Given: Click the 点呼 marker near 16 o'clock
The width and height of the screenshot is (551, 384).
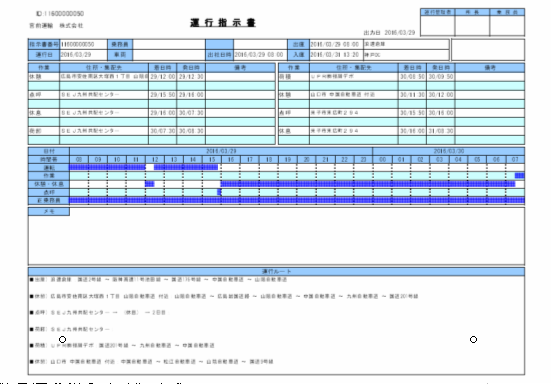Looking at the screenshot, I should point(219,192).
